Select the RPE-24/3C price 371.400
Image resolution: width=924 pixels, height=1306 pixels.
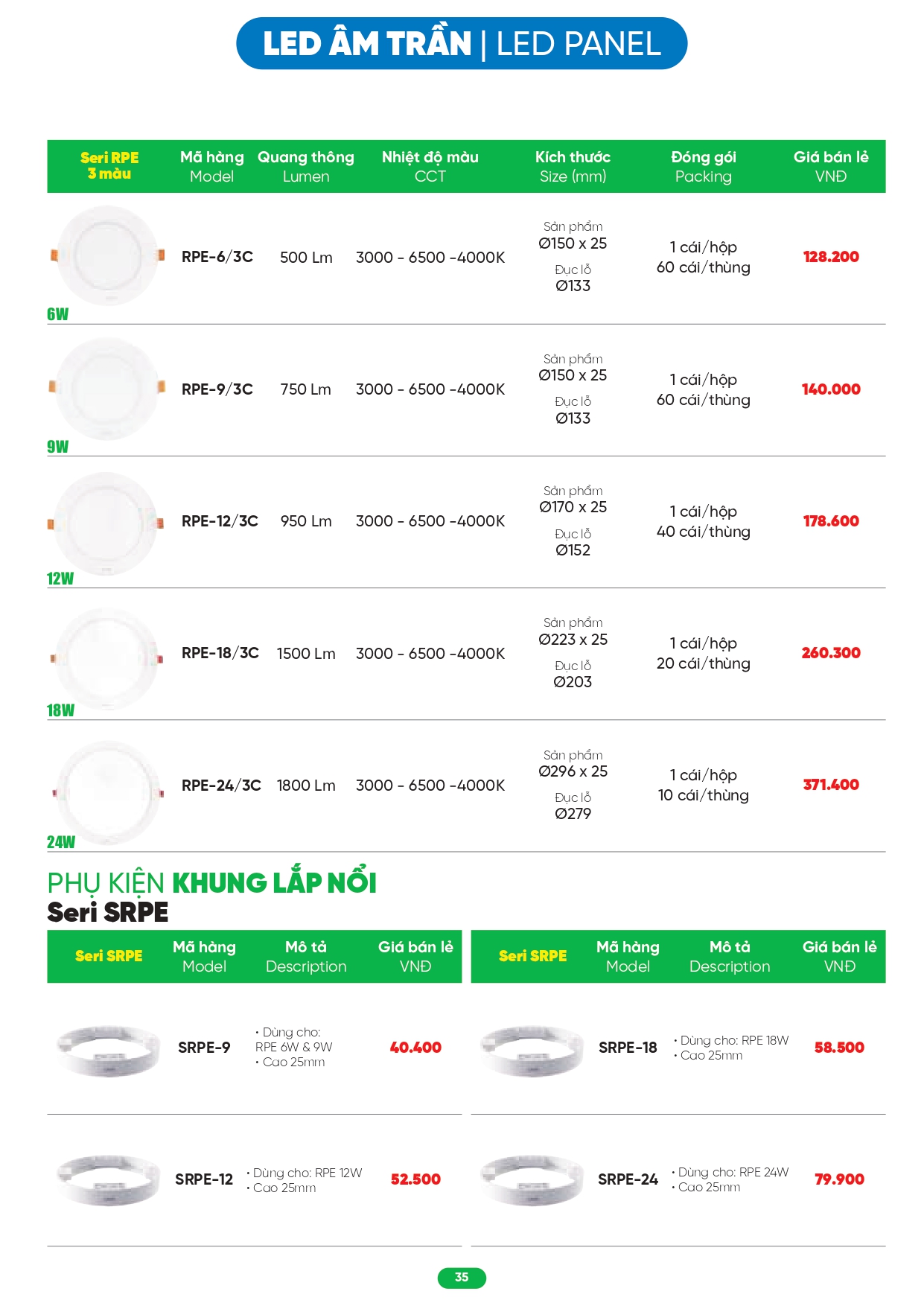point(831,785)
